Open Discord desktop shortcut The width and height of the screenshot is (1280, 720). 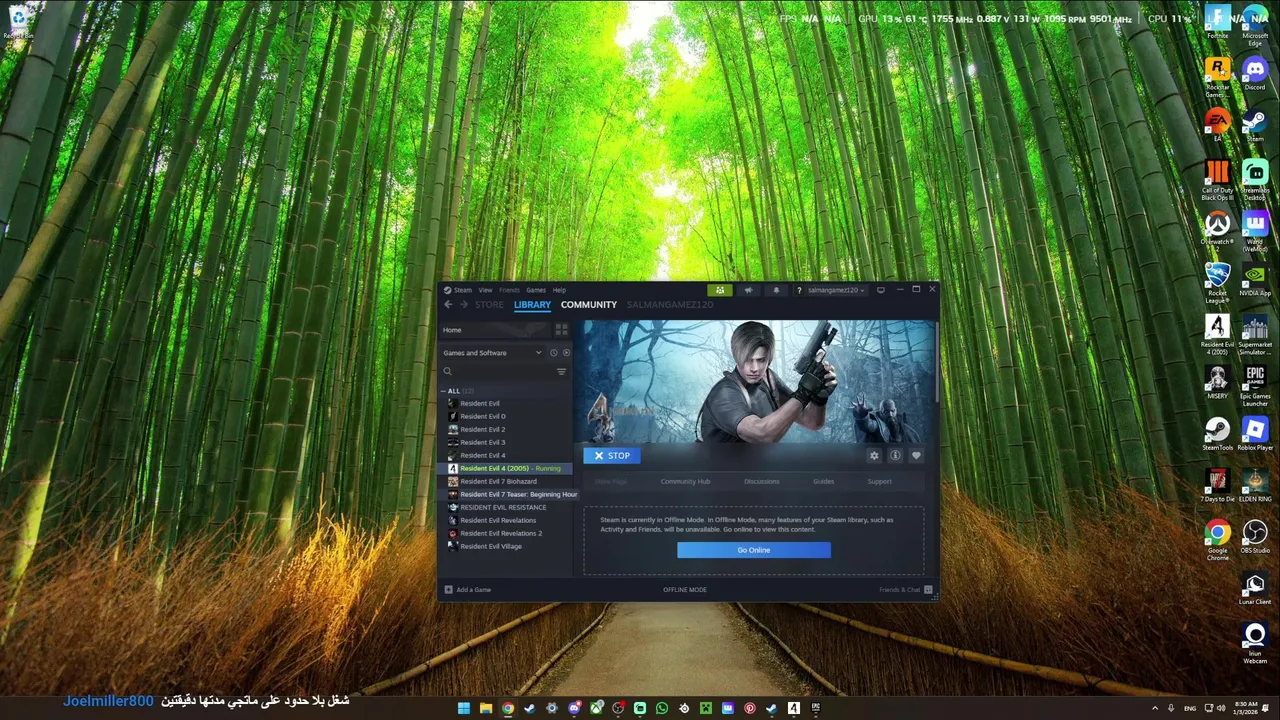click(x=1254, y=74)
